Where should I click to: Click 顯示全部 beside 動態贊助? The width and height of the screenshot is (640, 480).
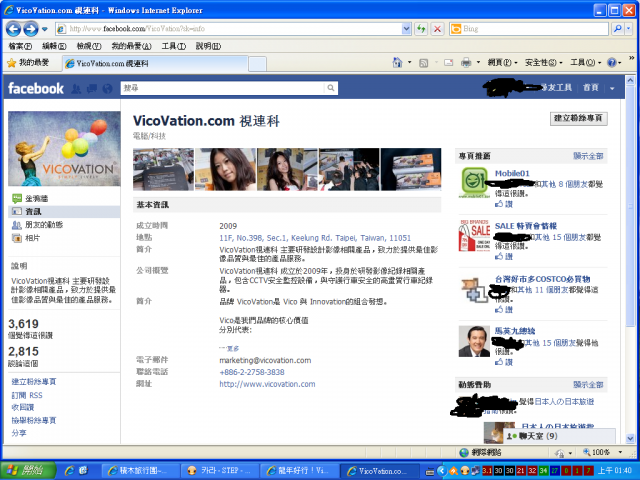[x=588, y=384]
